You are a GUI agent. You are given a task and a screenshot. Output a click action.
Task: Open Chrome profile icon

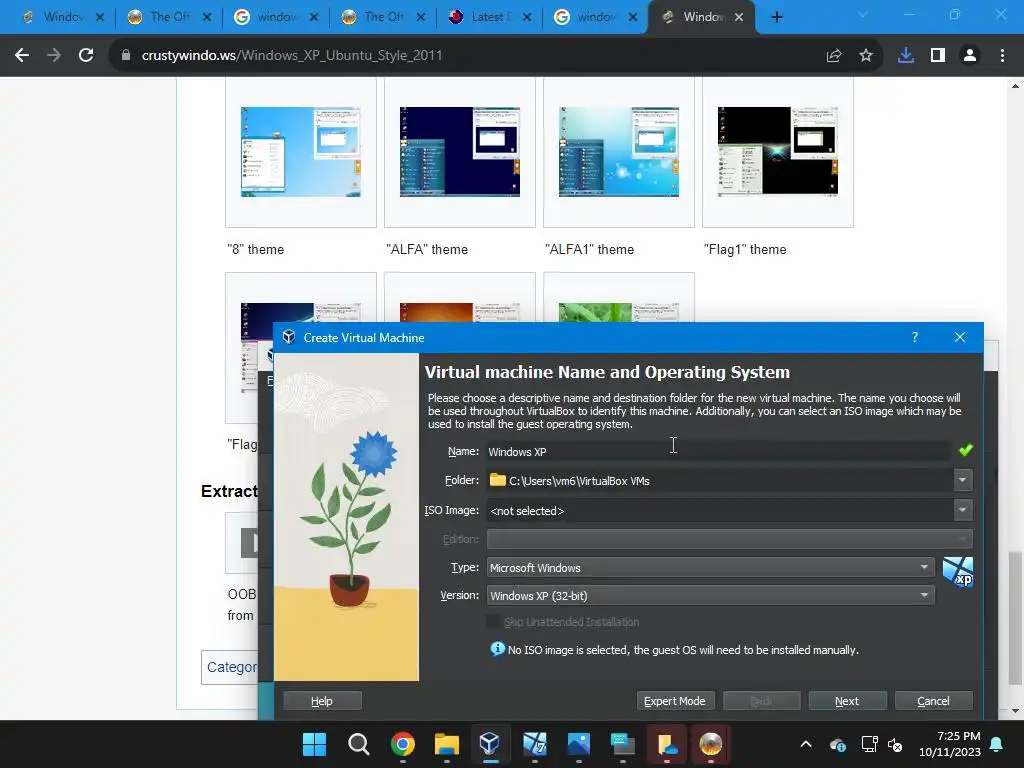(970, 56)
